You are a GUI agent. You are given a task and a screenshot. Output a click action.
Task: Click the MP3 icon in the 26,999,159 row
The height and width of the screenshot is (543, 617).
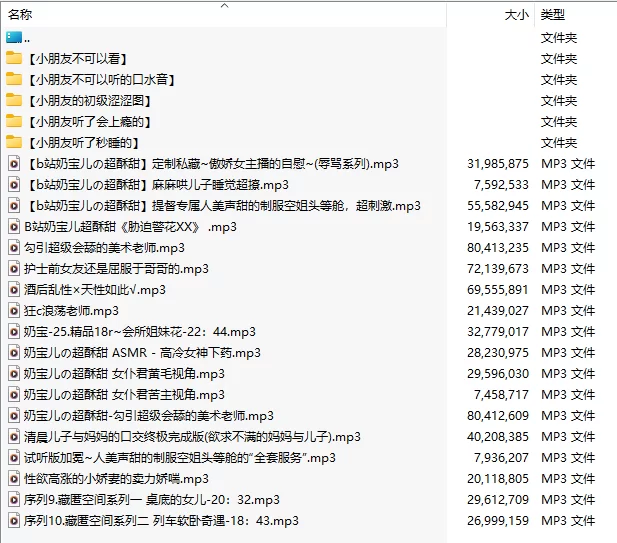coord(14,521)
